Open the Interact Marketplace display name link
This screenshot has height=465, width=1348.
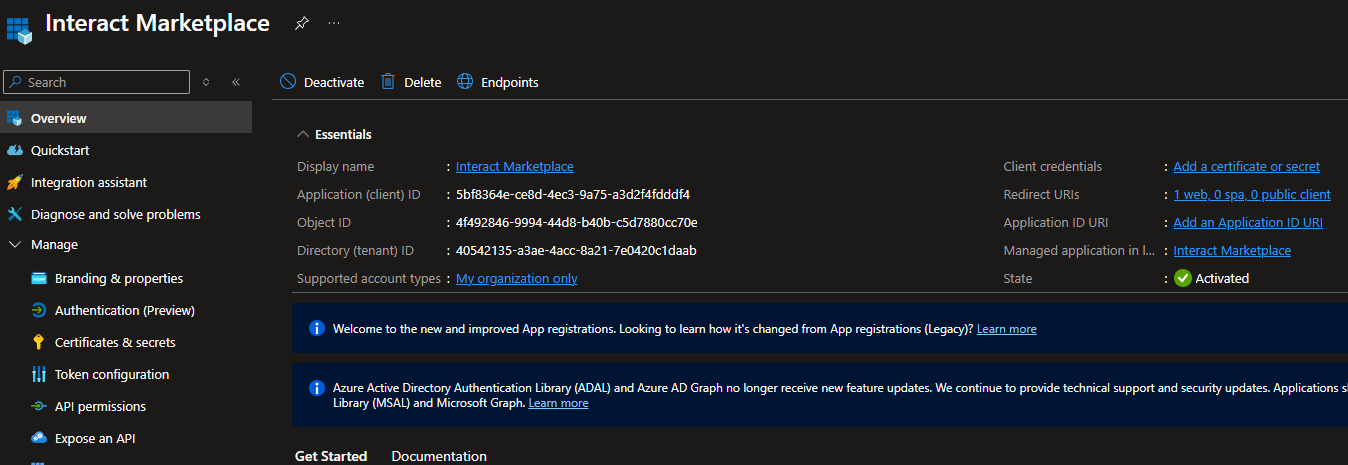click(x=515, y=166)
